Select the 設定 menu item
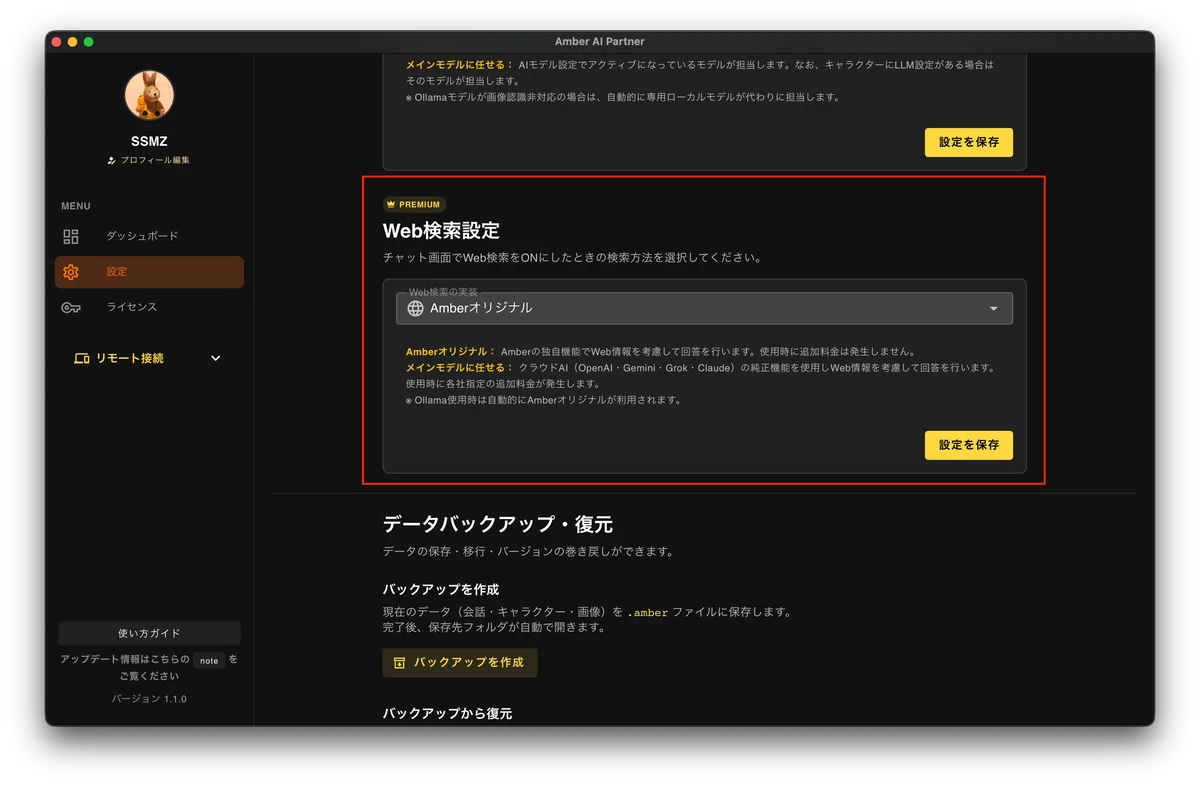The image size is (1200, 786). (x=149, y=272)
